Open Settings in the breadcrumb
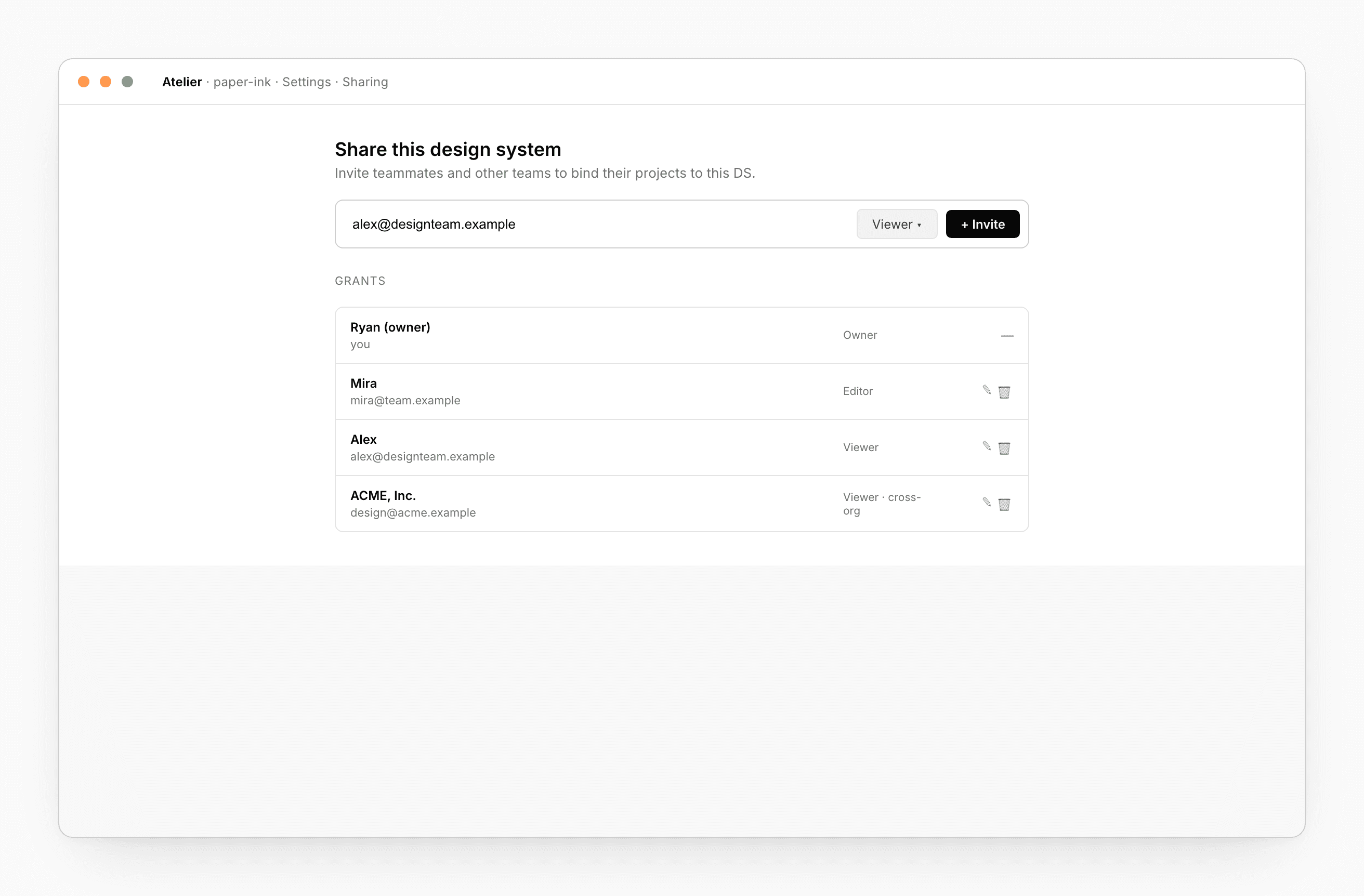This screenshot has width=1364, height=896. [307, 82]
